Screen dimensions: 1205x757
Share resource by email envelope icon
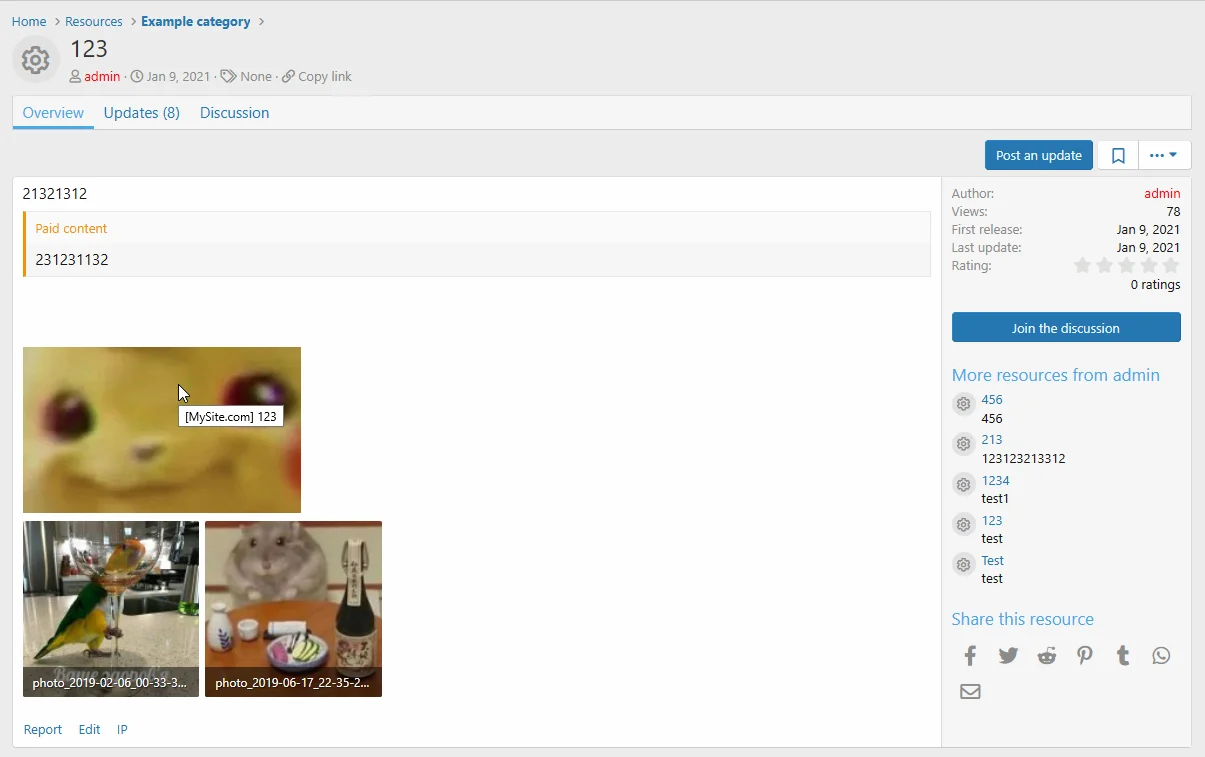(x=970, y=692)
